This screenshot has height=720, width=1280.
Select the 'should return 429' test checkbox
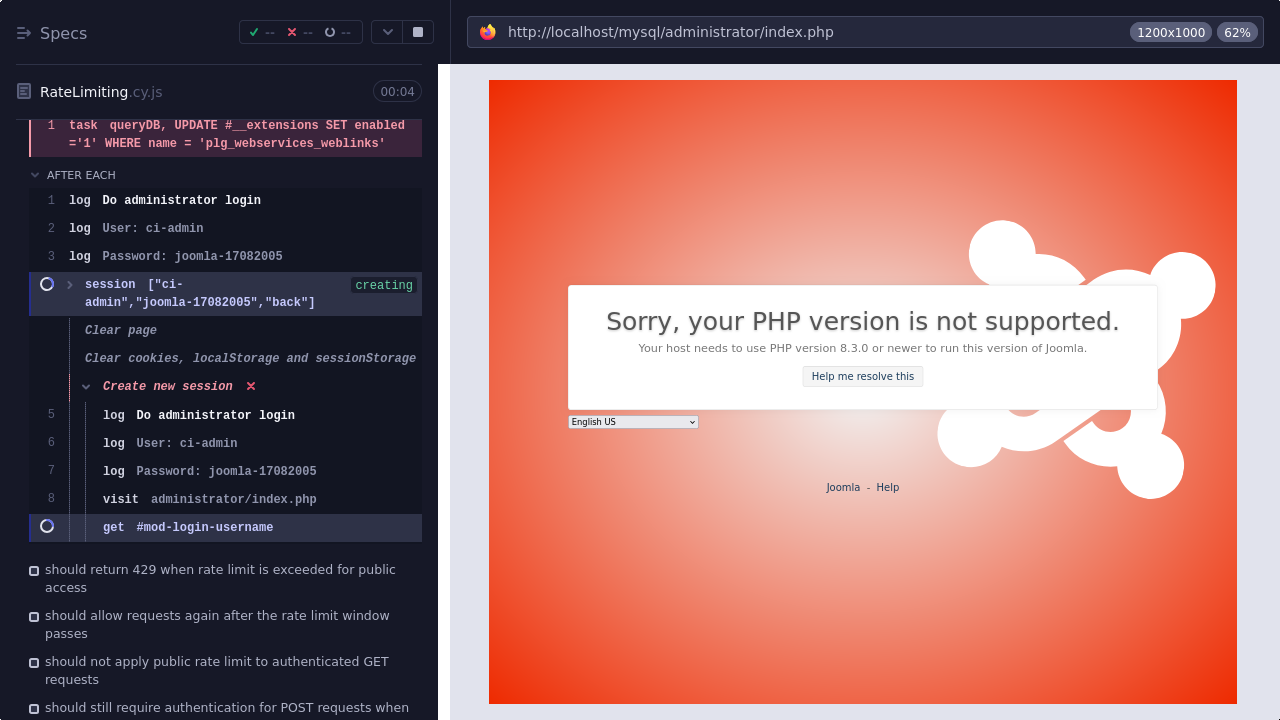coord(34,571)
